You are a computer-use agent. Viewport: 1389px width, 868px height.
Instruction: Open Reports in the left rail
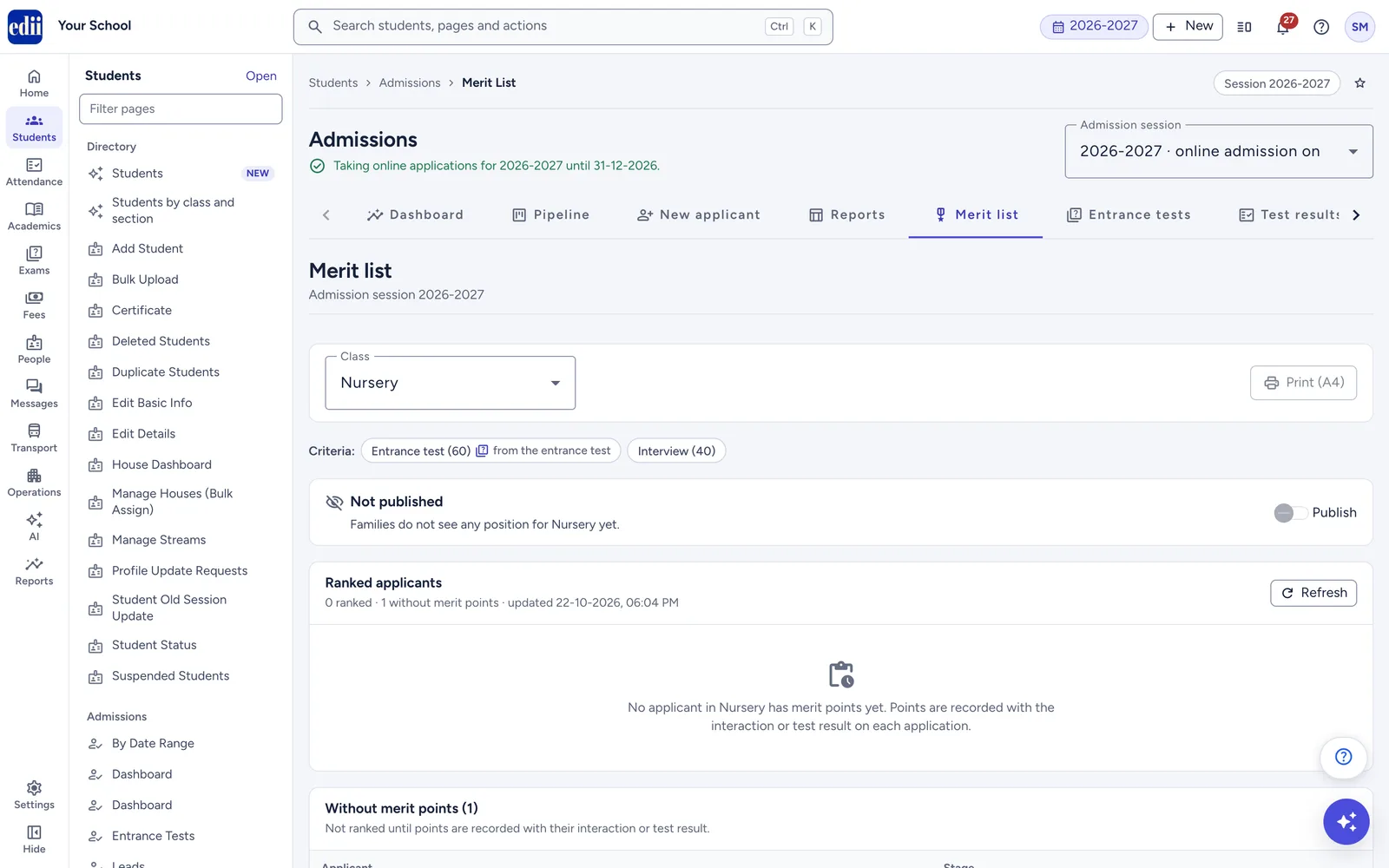click(34, 570)
